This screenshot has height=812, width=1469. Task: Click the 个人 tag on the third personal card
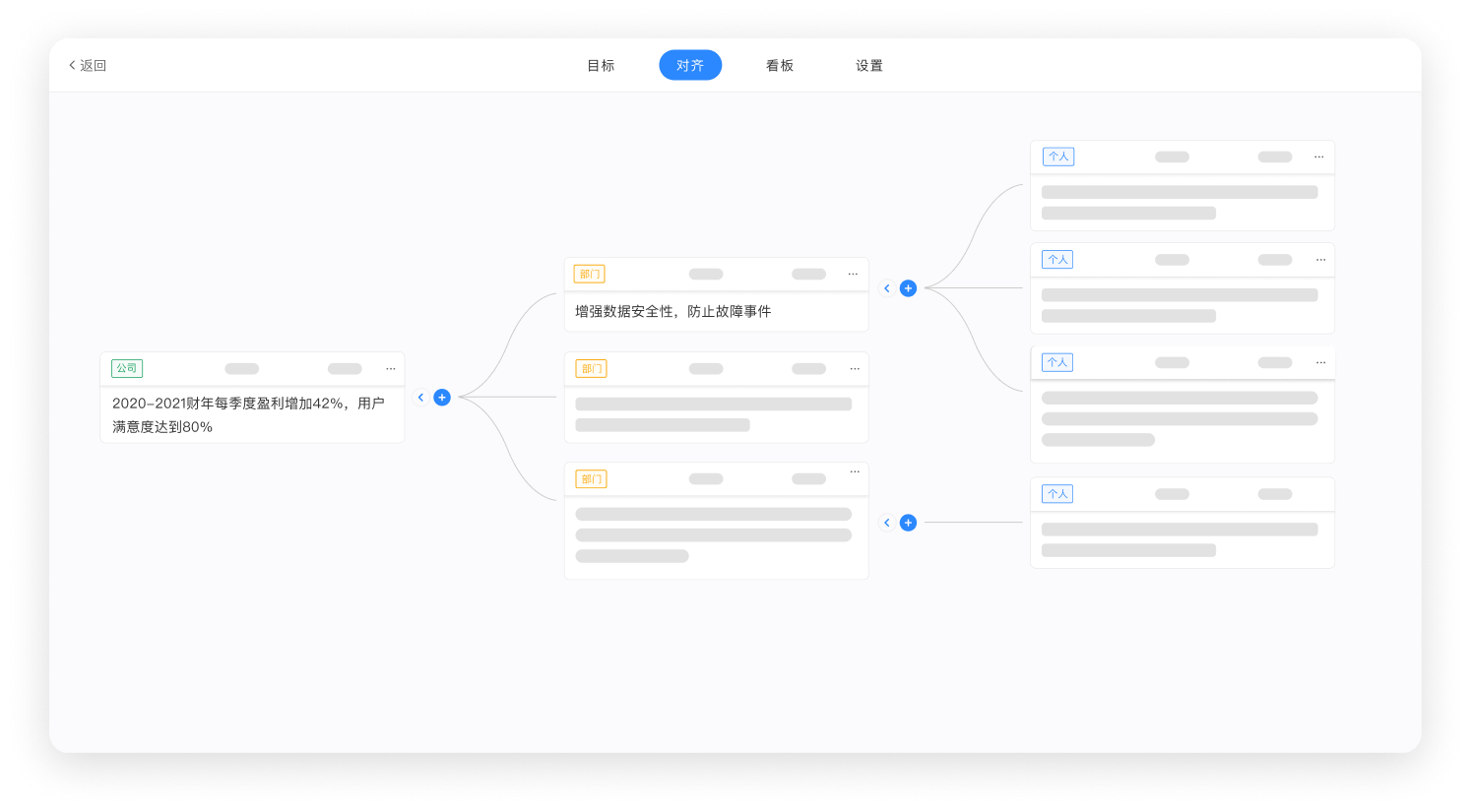coord(1056,362)
